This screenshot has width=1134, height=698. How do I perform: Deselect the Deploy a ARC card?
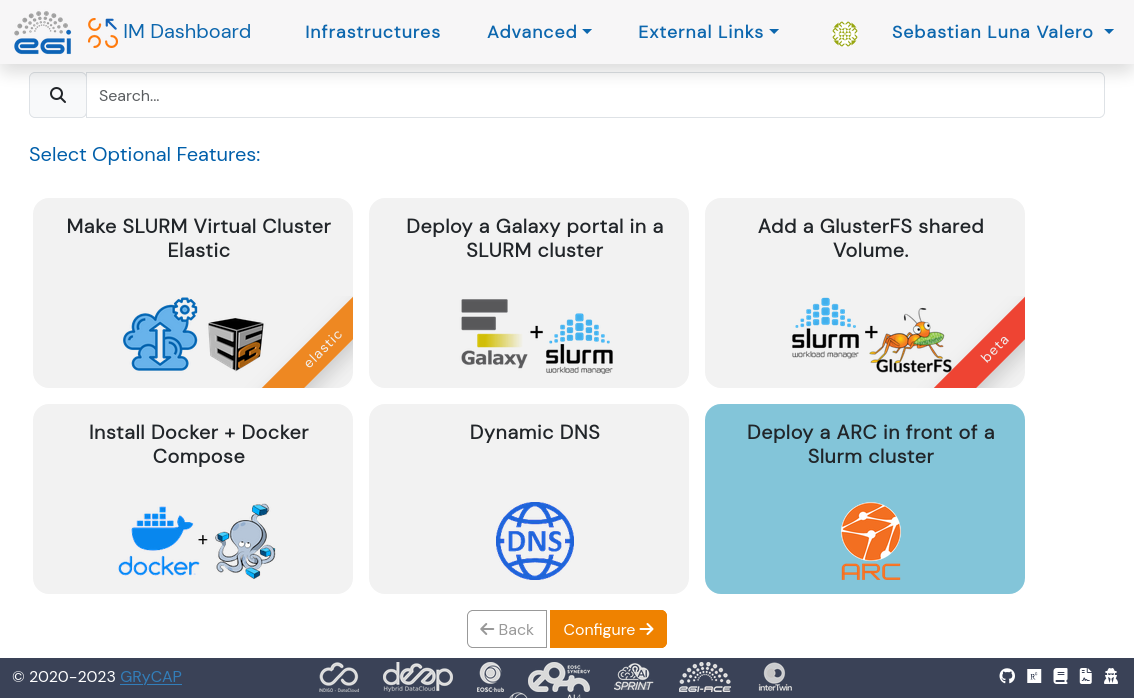click(865, 499)
